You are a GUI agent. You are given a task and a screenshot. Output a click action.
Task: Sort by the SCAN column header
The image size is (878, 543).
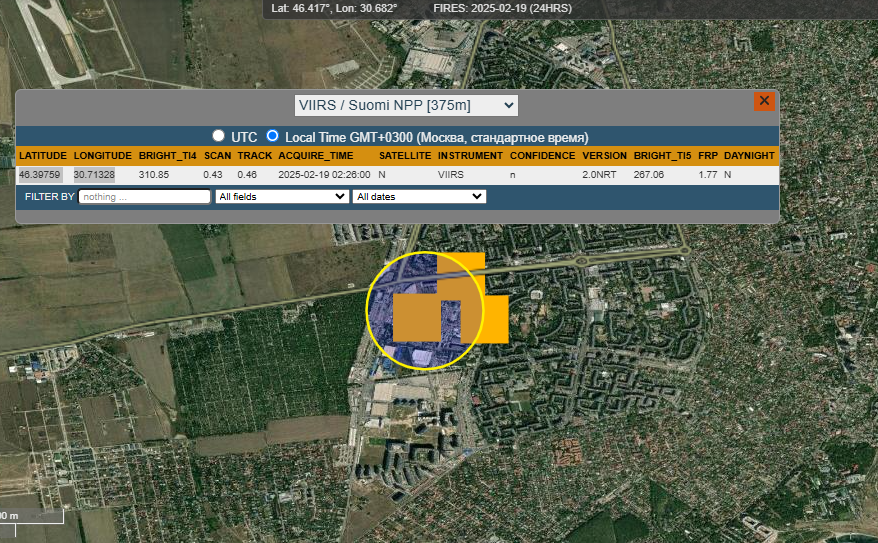(217, 156)
